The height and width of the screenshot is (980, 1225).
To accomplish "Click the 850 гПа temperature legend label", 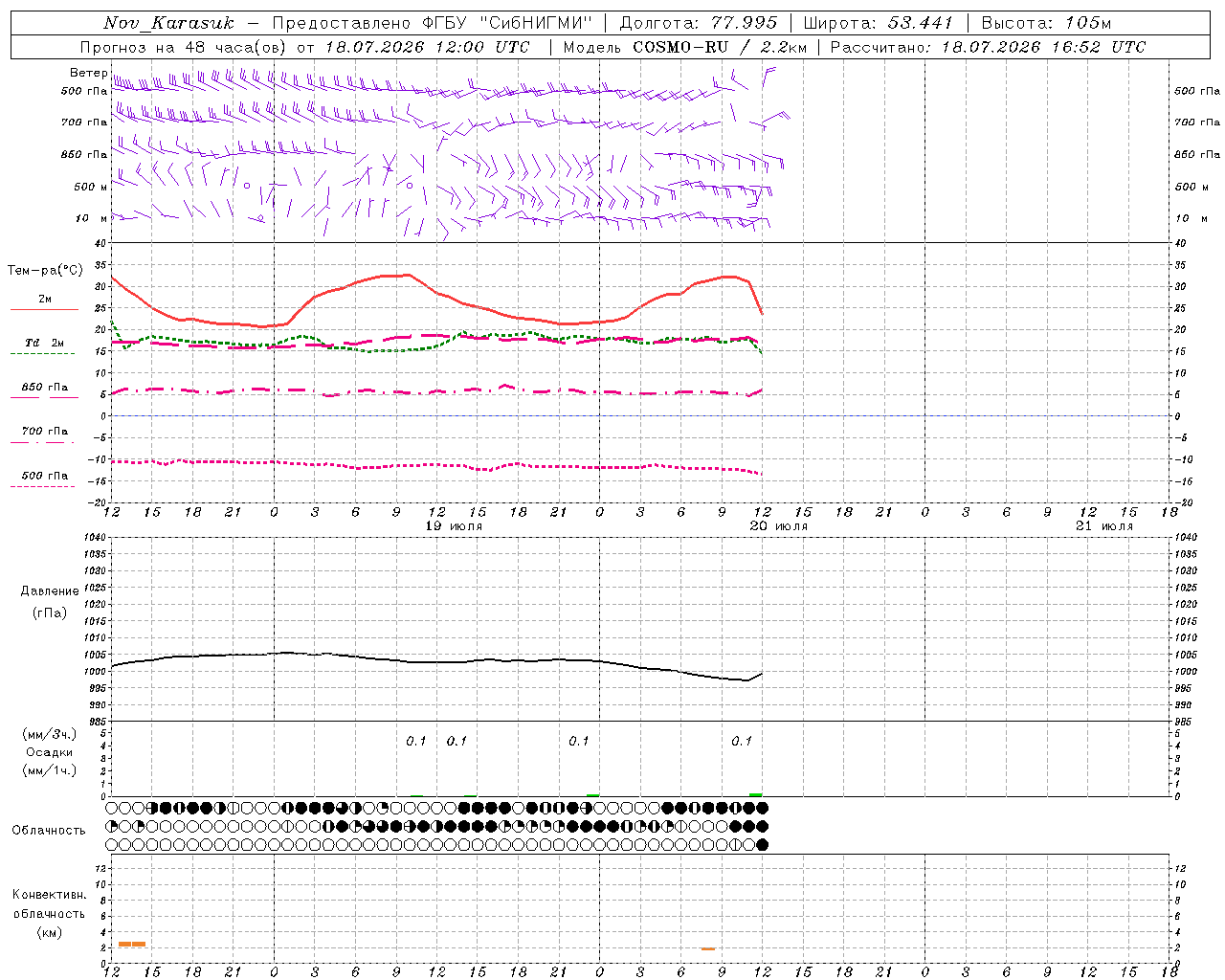I will click(45, 388).
